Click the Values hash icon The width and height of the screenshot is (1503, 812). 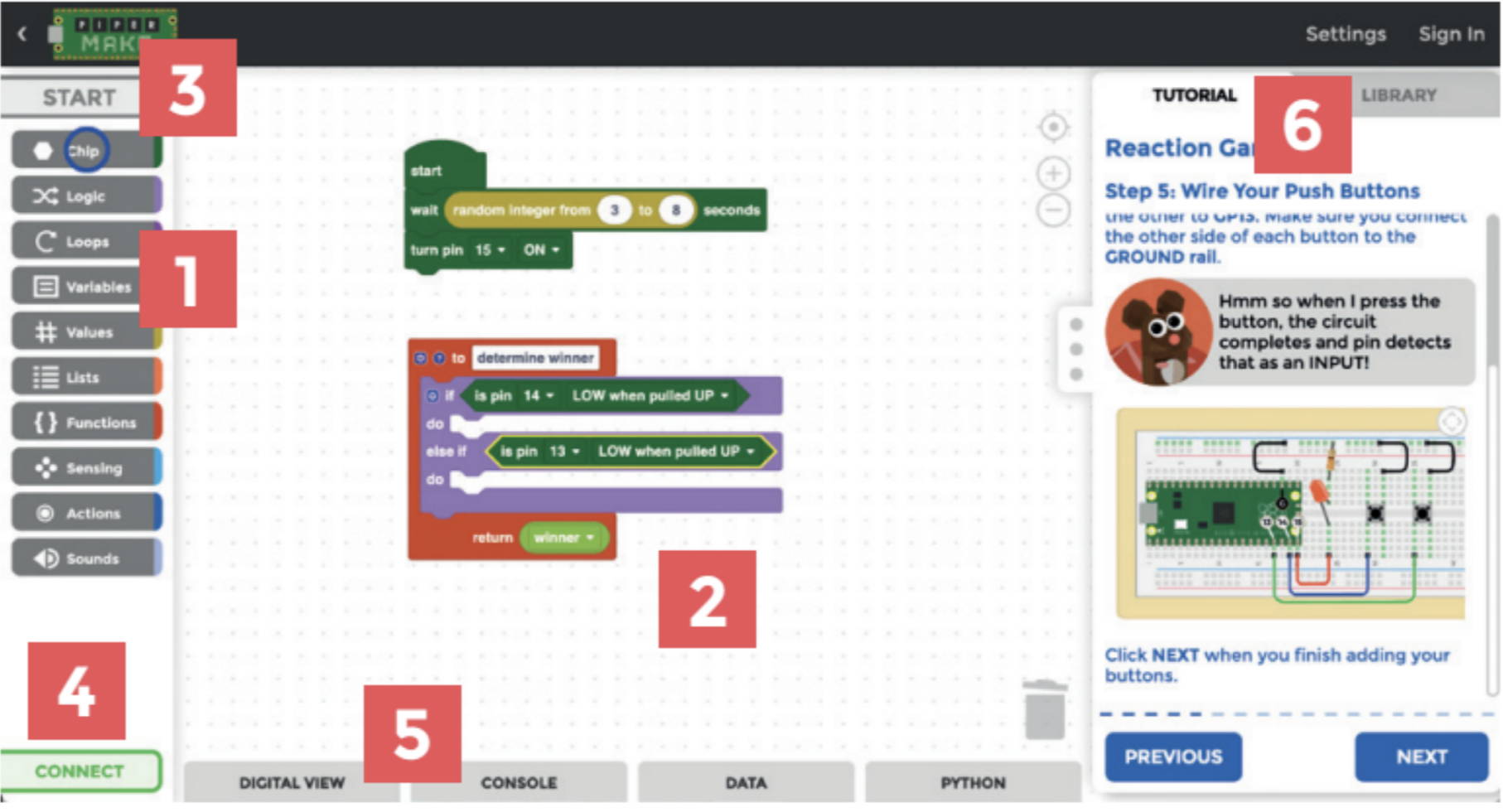(46, 332)
